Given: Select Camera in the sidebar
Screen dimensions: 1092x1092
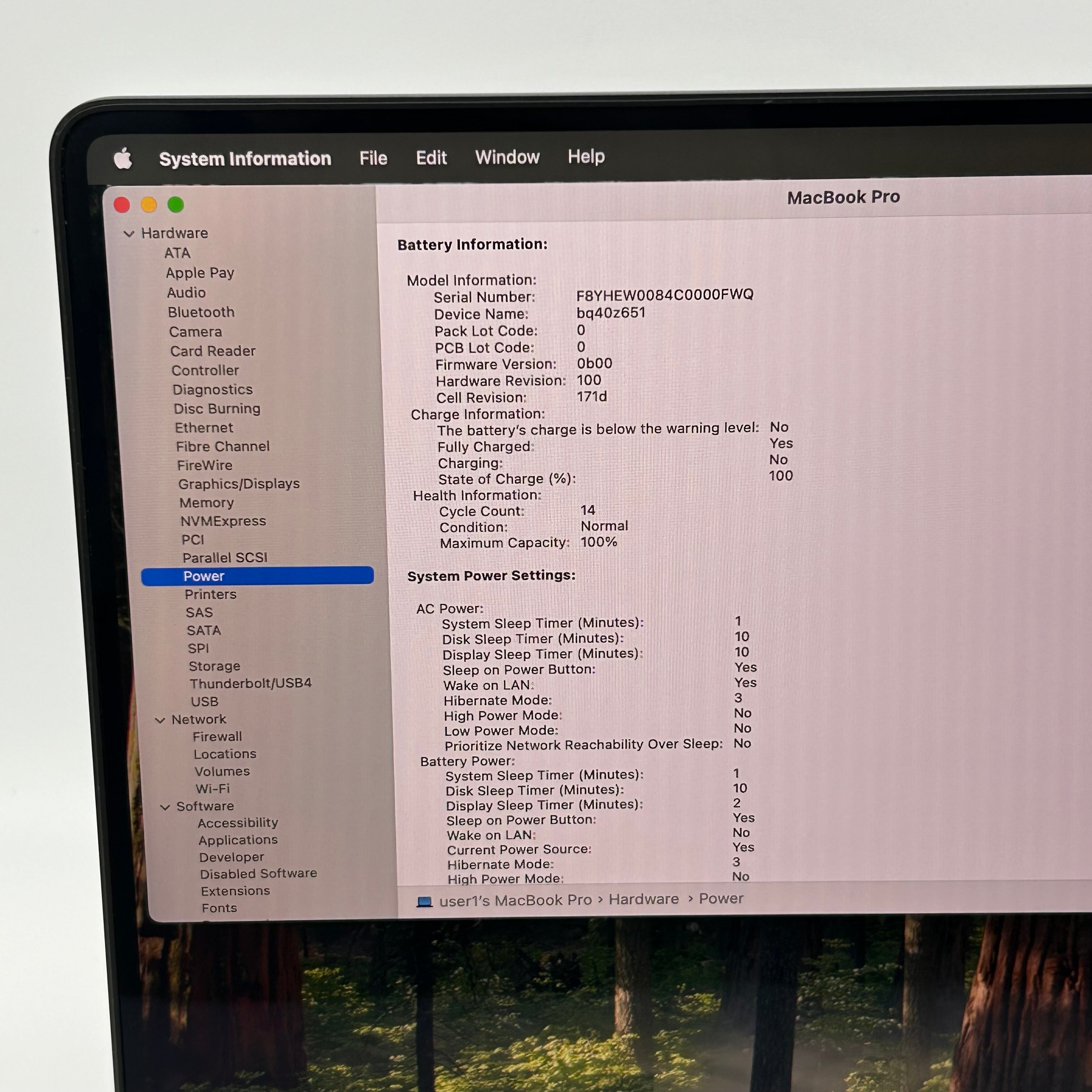Looking at the screenshot, I should pyautogui.click(x=196, y=332).
